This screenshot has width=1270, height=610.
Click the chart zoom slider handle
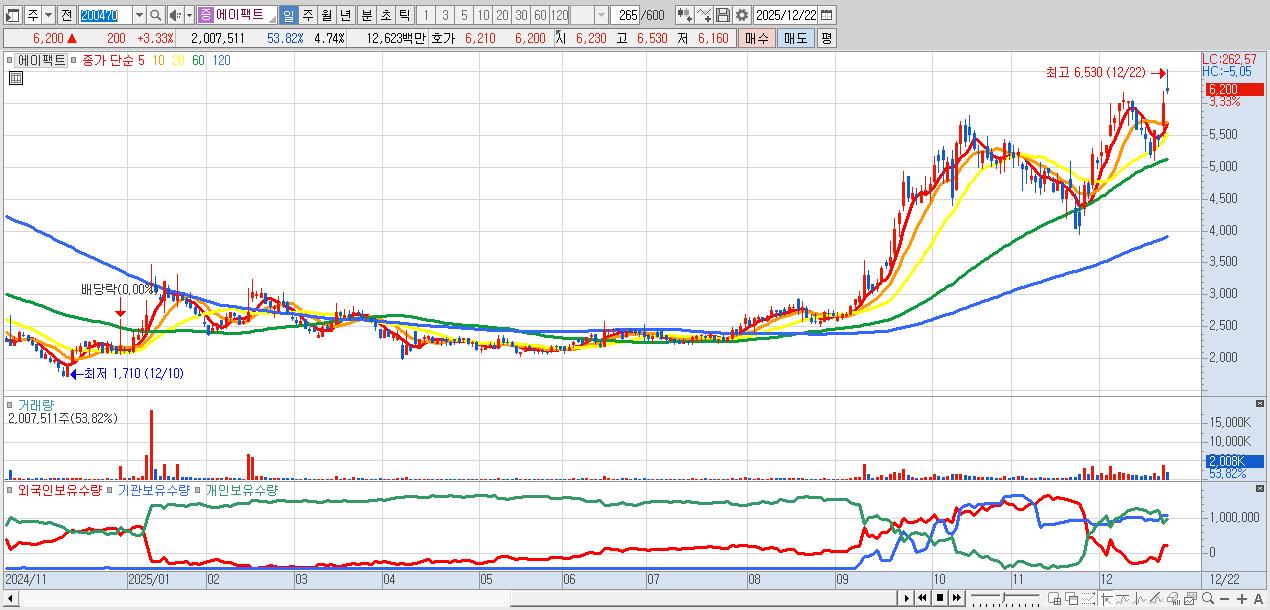pyautogui.click(x=1003, y=597)
